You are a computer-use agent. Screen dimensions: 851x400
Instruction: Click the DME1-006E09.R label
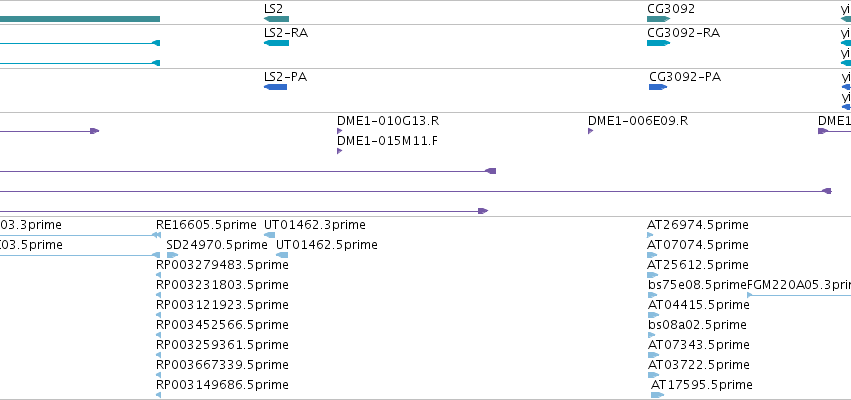click(638, 121)
